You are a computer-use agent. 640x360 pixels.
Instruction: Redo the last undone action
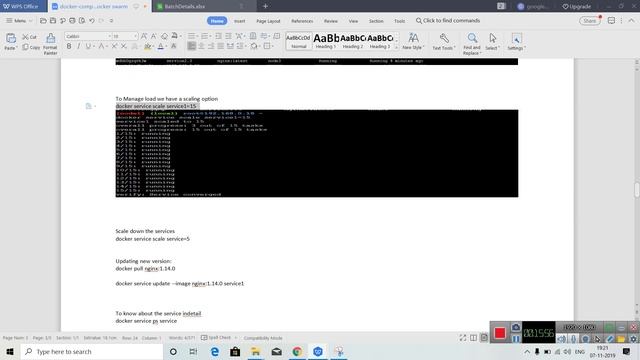coord(101,20)
